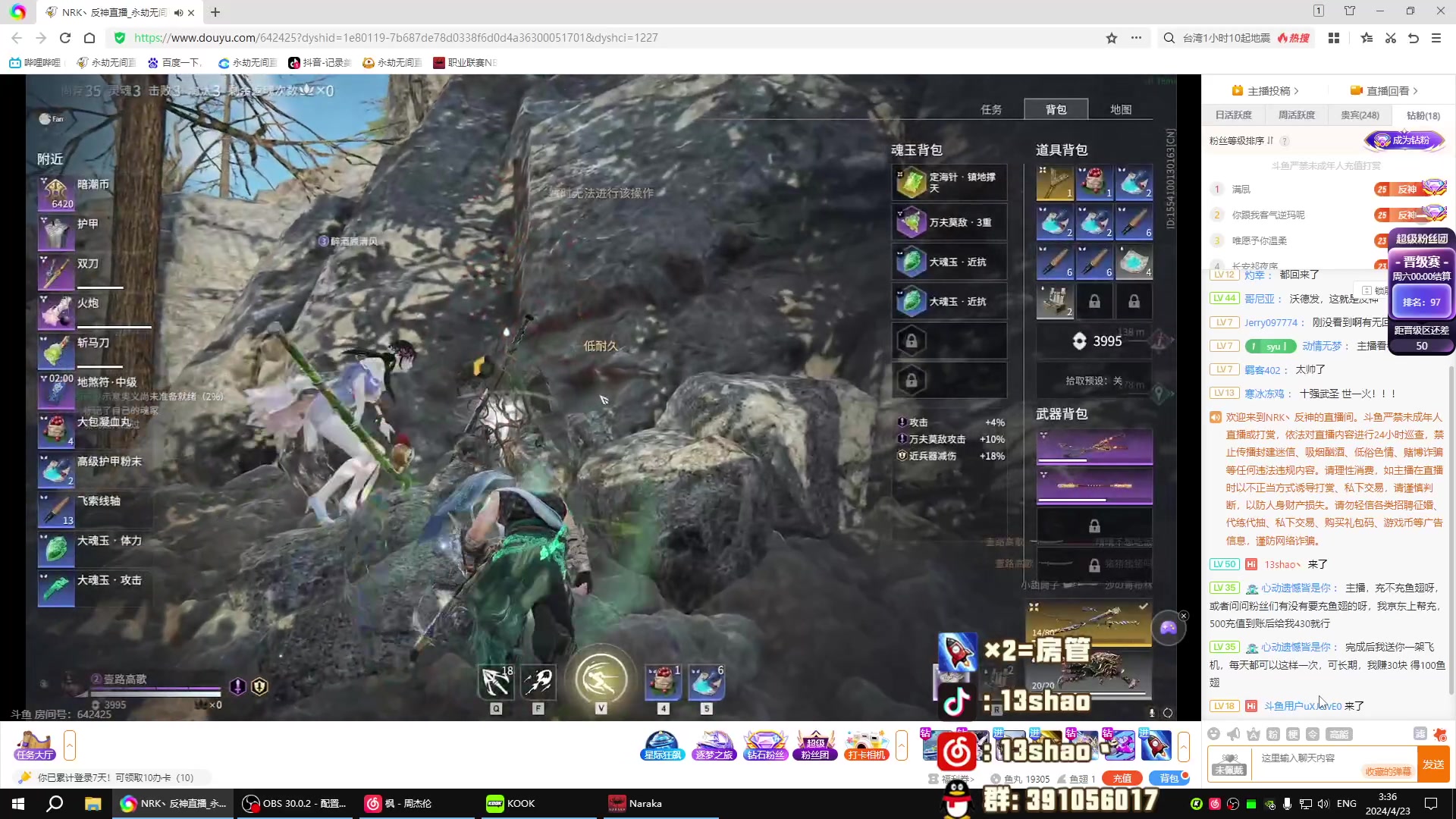Open the 任务大厅 task hall icon
1456x819 pixels.
[x=35, y=745]
